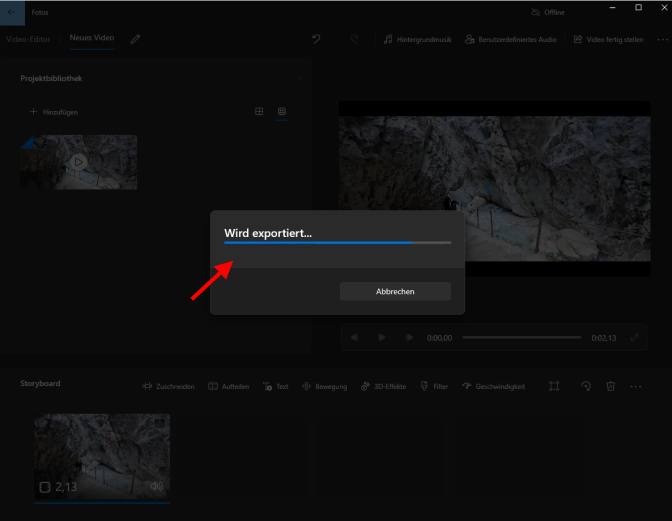Select the Neues Video tab
Screen dimensions: 672x521
pyautogui.click(x=92, y=39)
